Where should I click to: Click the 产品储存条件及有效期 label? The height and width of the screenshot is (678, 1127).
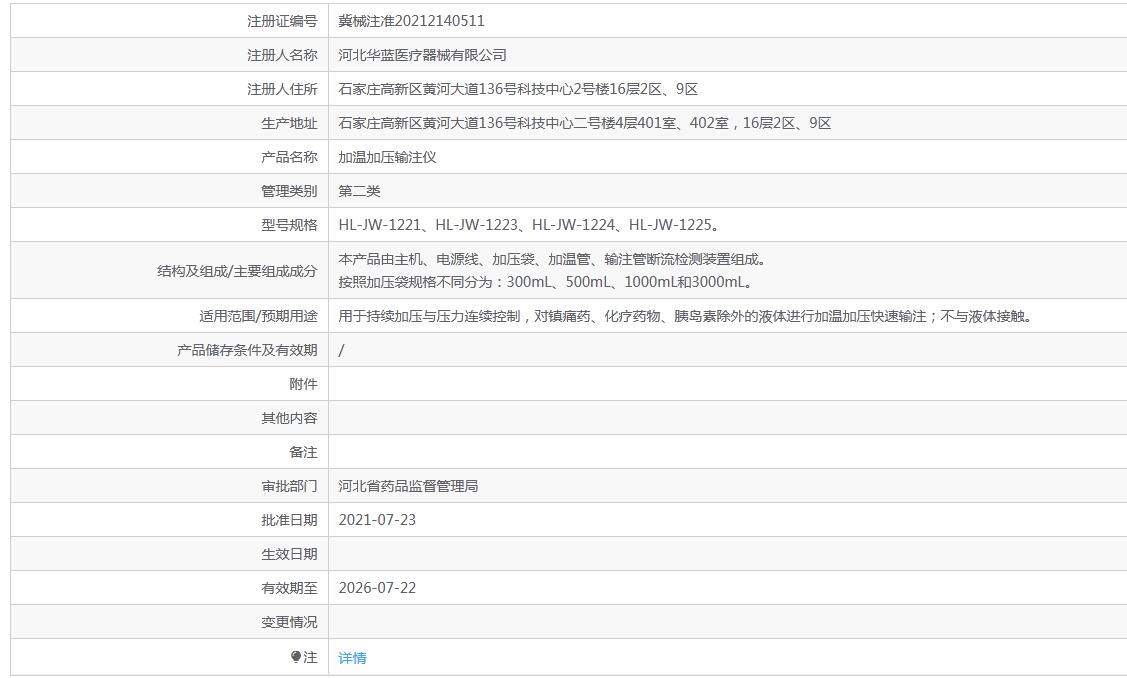tap(247, 349)
